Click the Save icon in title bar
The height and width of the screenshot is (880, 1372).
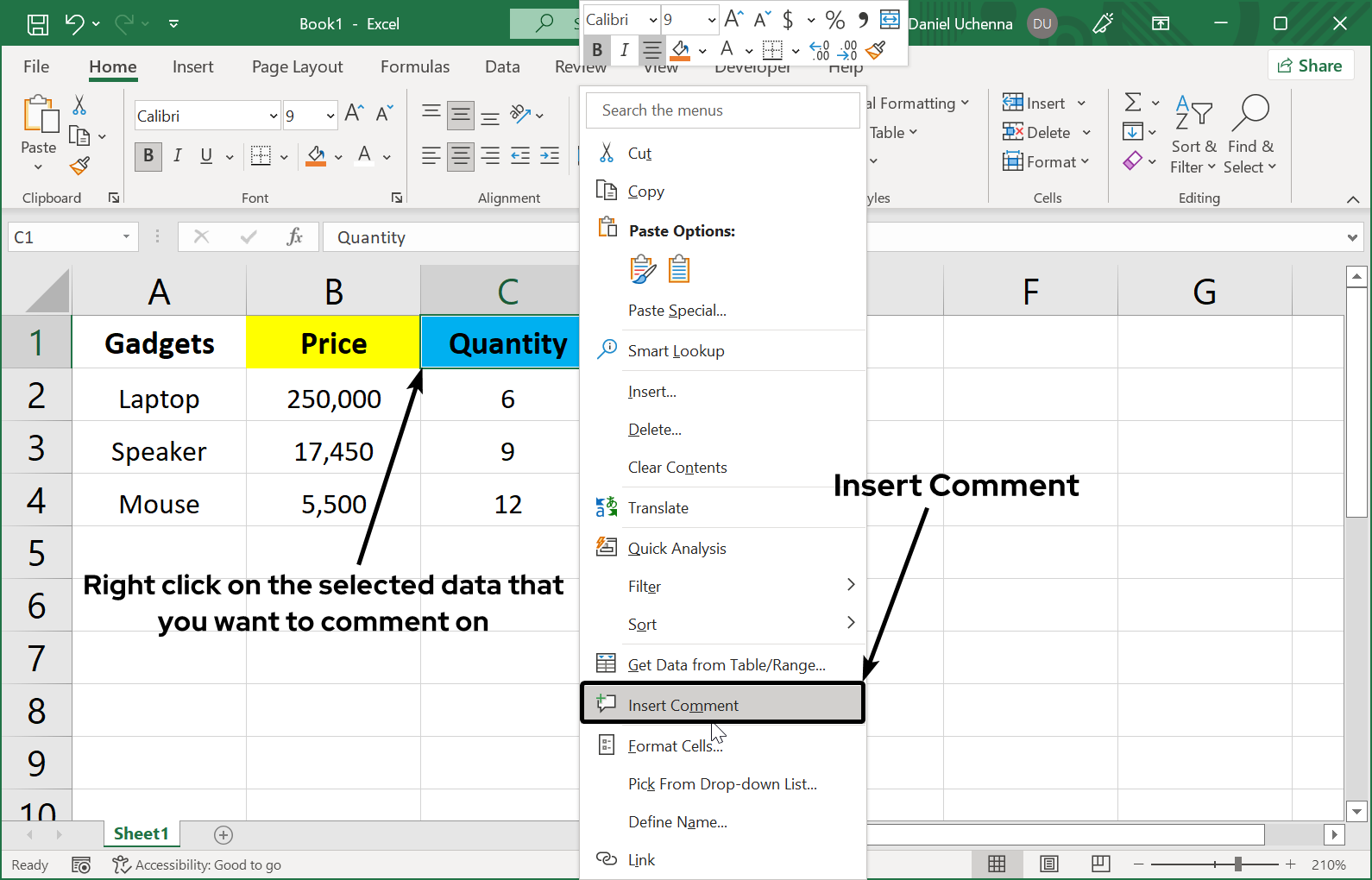pos(38,24)
